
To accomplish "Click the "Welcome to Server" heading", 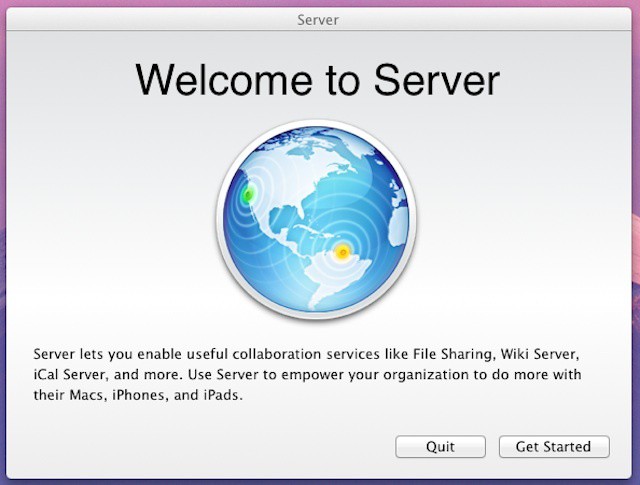I will point(318,78).
